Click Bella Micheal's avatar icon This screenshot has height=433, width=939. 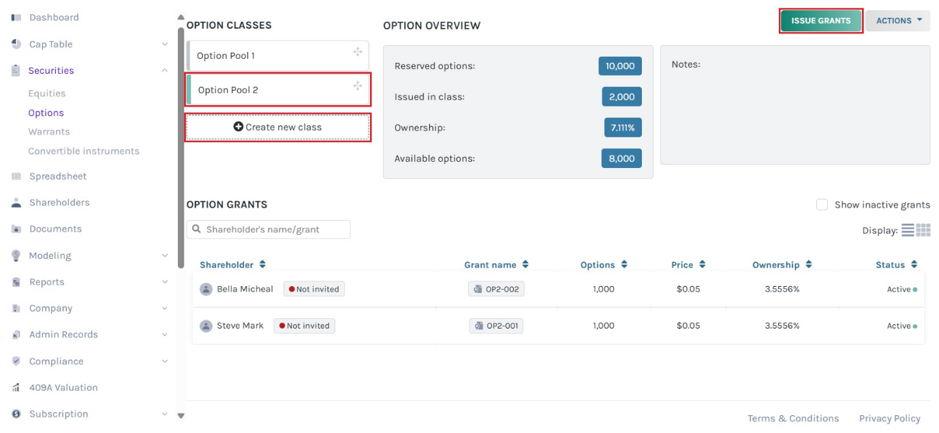(206, 289)
